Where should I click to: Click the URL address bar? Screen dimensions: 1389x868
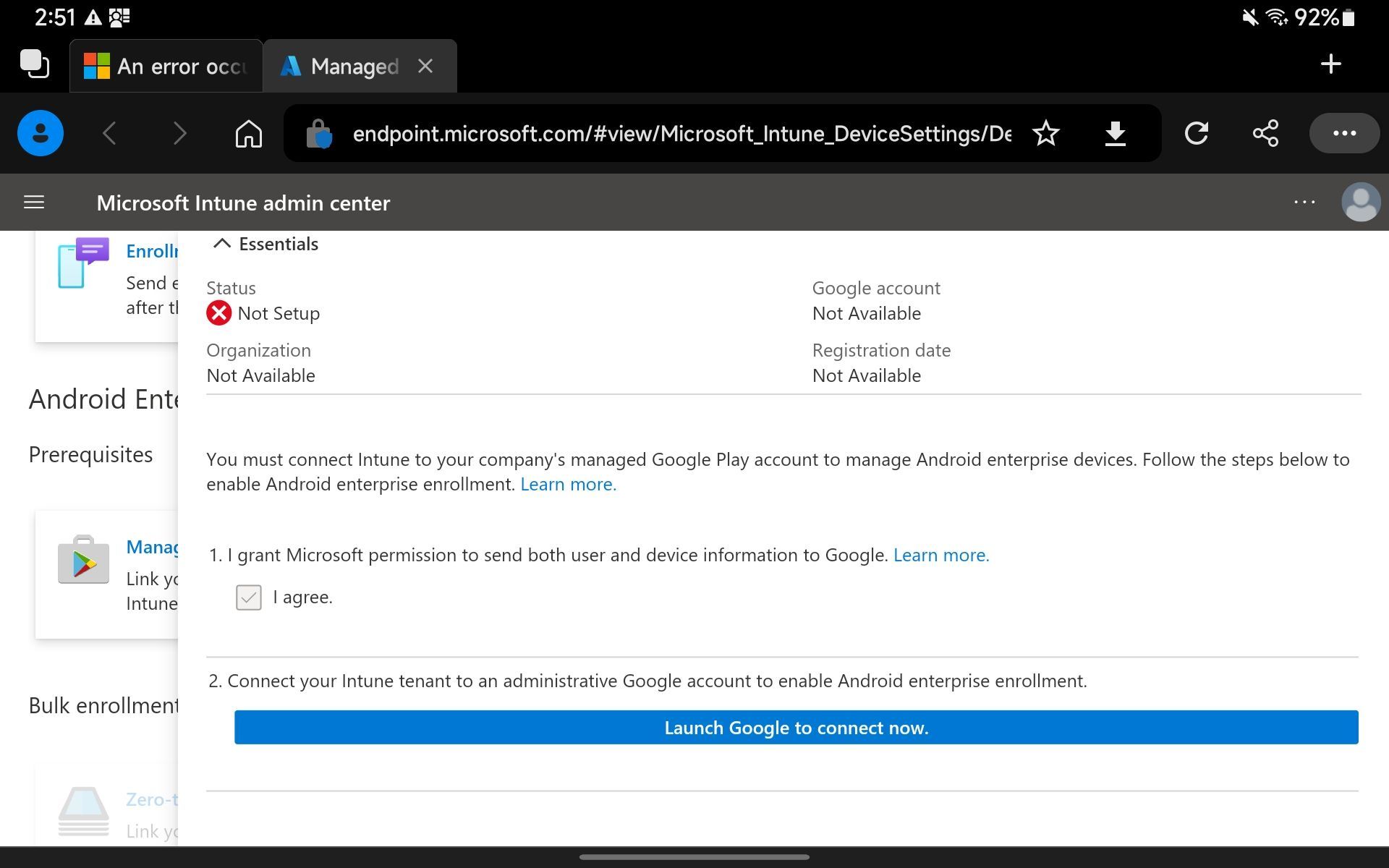(x=680, y=134)
